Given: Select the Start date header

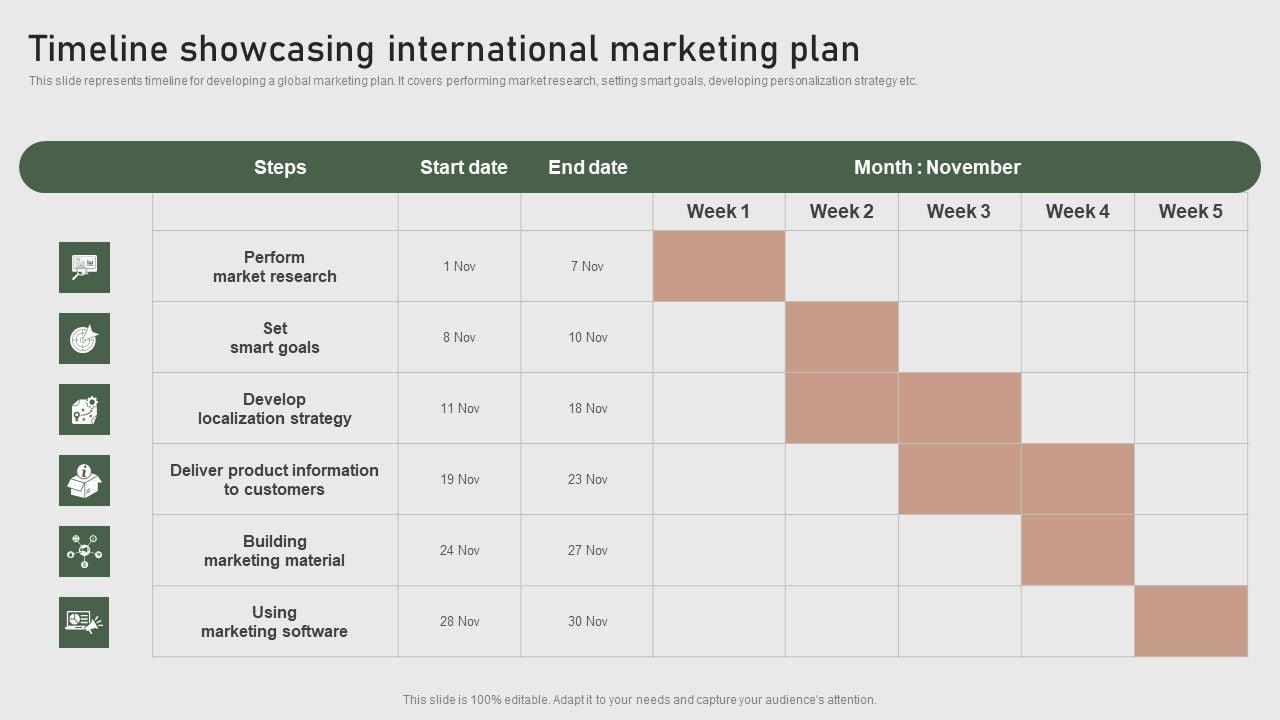Looking at the screenshot, I should coord(463,167).
